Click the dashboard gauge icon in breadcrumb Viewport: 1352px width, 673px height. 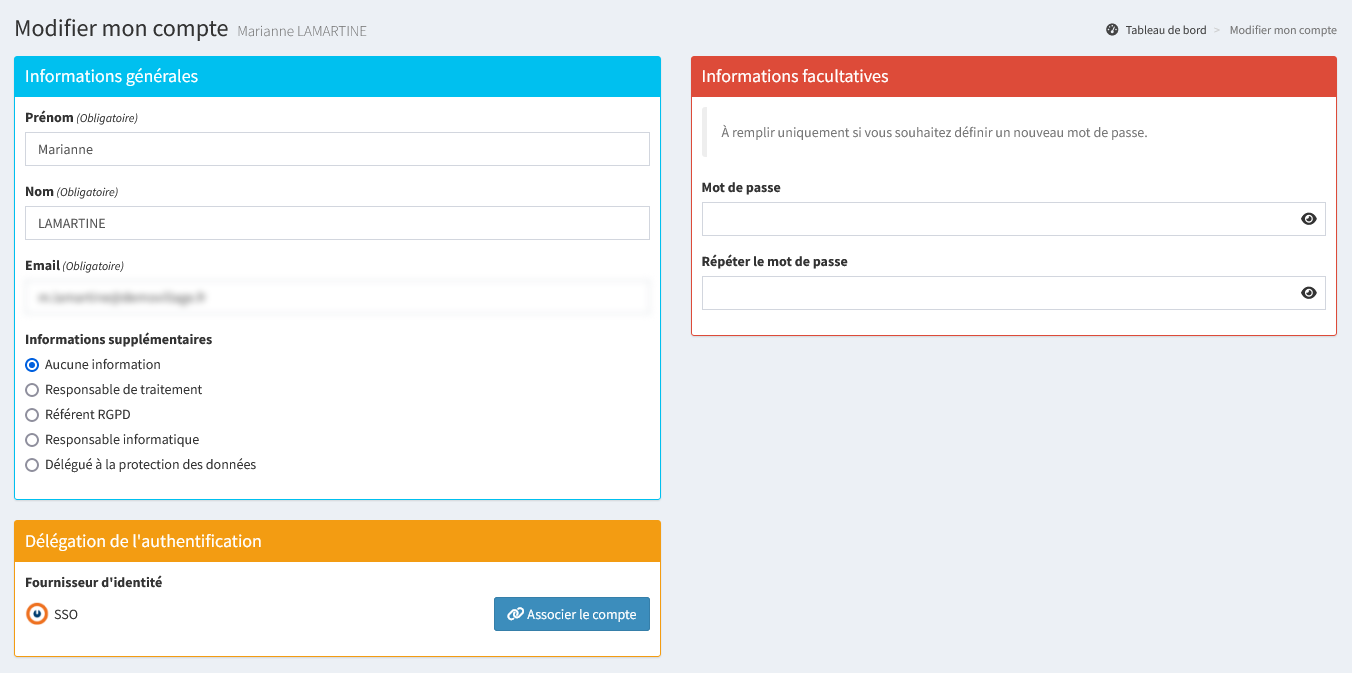pyautogui.click(x=1112, y=30)
